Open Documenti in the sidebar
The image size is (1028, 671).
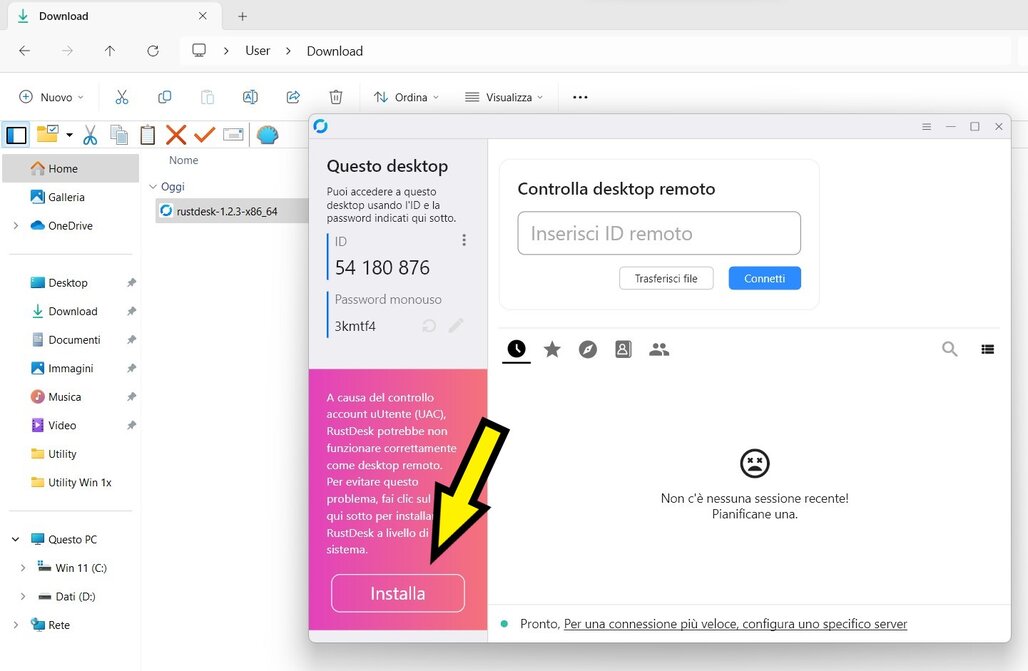click(x=74, y=340)
